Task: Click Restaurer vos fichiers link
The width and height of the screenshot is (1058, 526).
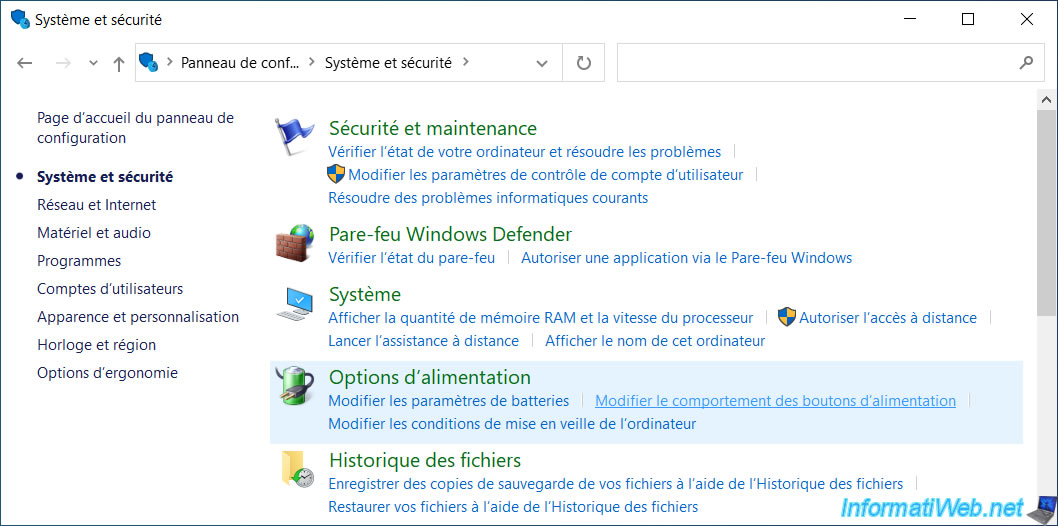Action: (513, 506)
